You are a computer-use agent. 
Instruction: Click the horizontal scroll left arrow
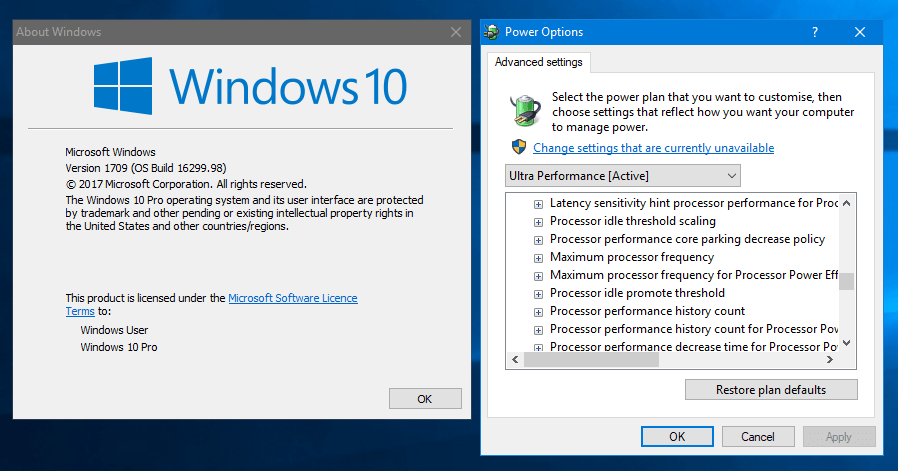coord(515,359)
